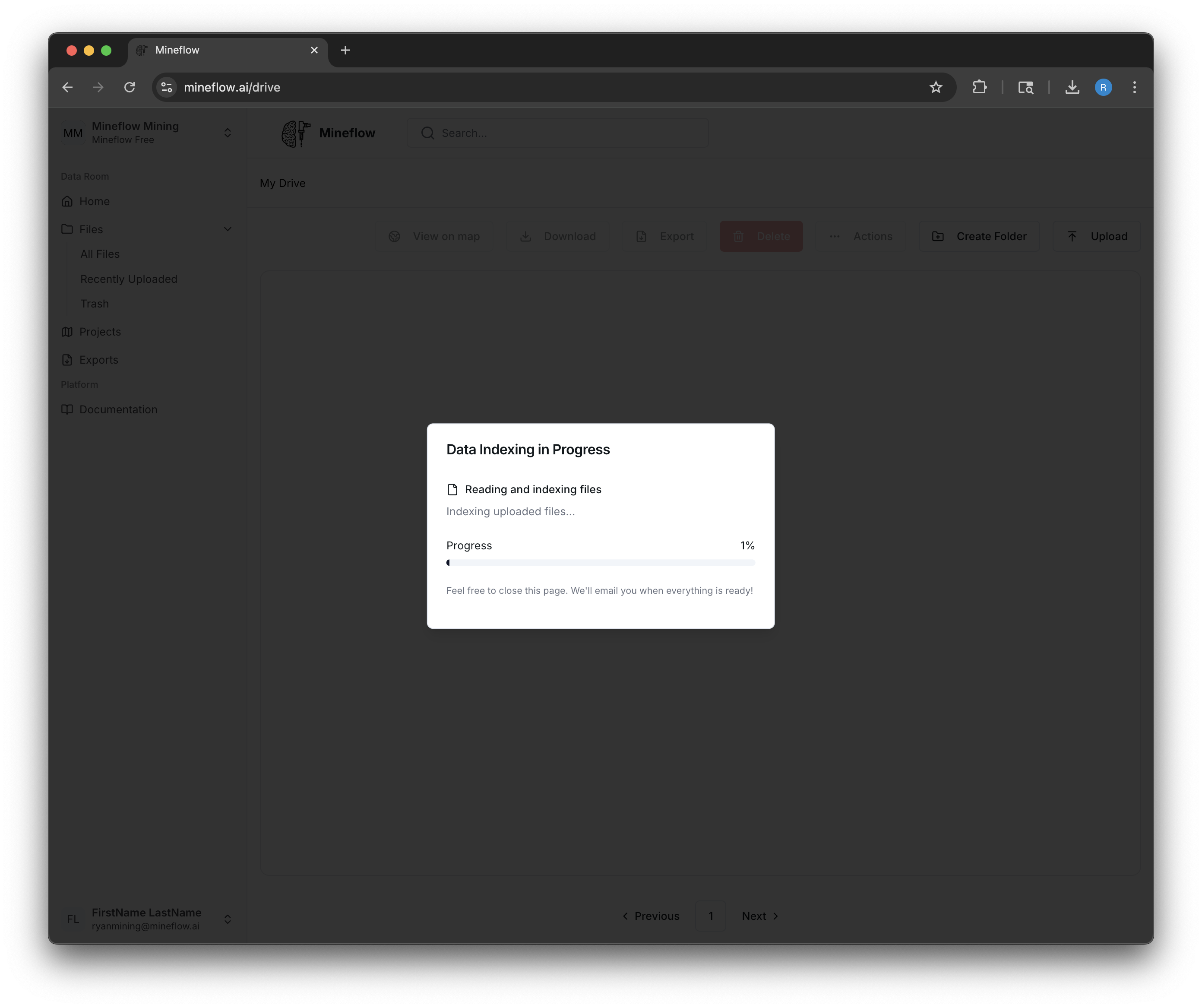The image size is (1202, 1008).
Task: Open the Projects section in the sidebar
Action: pos(100,331)
